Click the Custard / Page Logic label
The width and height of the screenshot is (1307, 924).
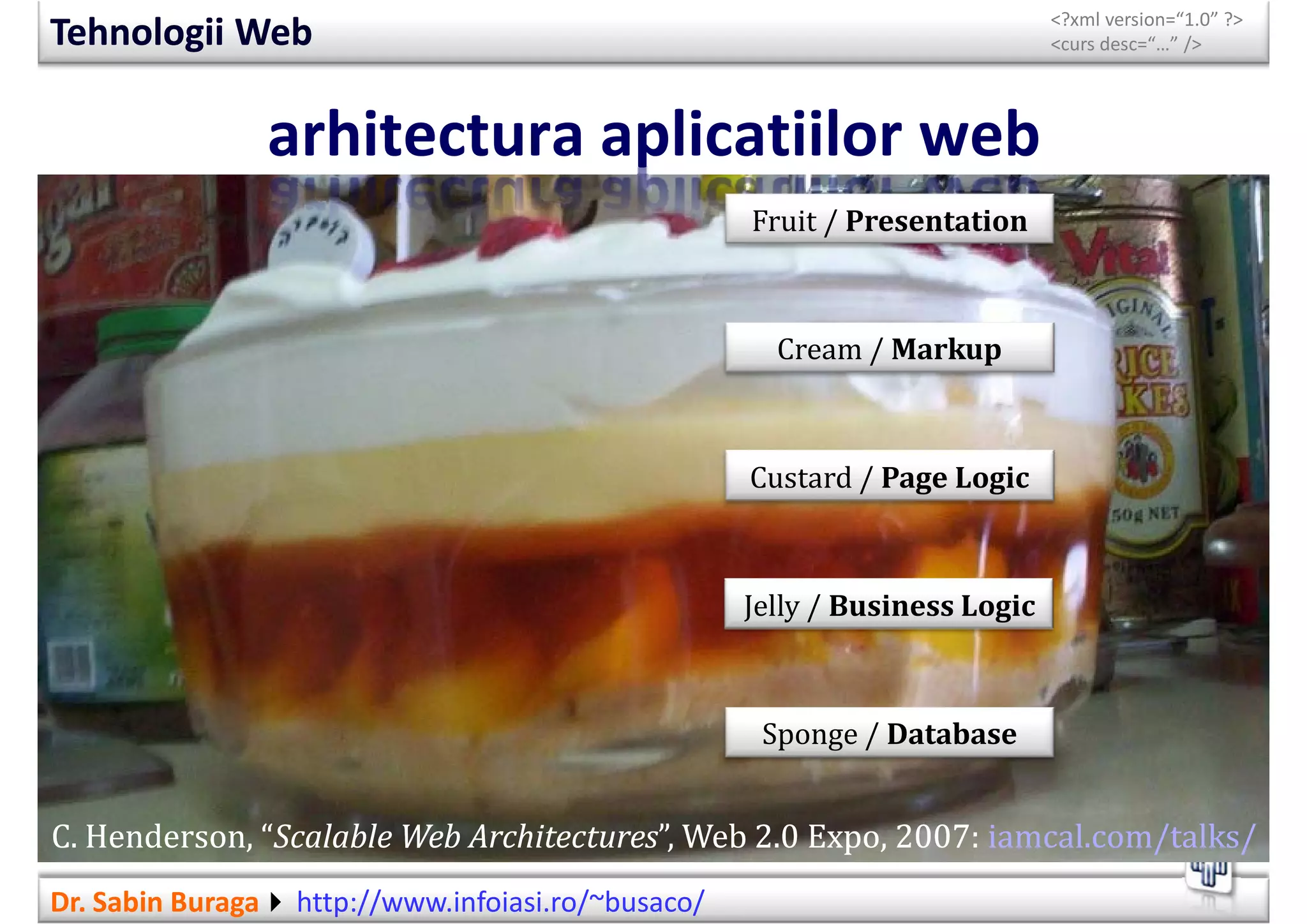tap(889, 476)
